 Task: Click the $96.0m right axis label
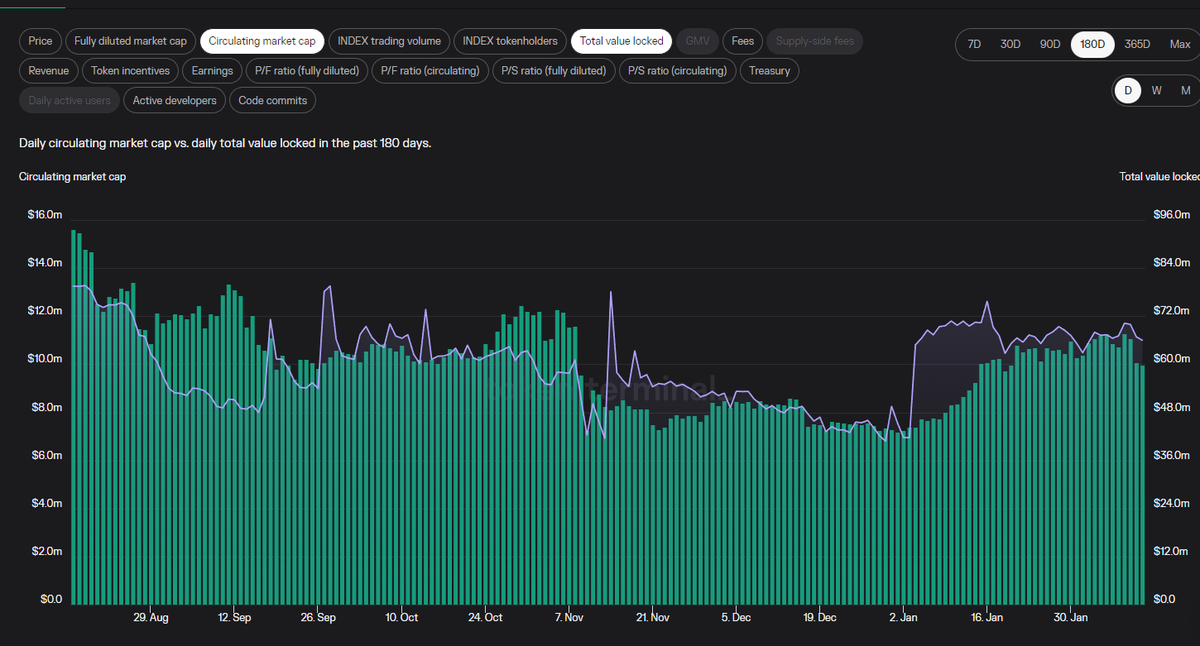[1170, 215]
